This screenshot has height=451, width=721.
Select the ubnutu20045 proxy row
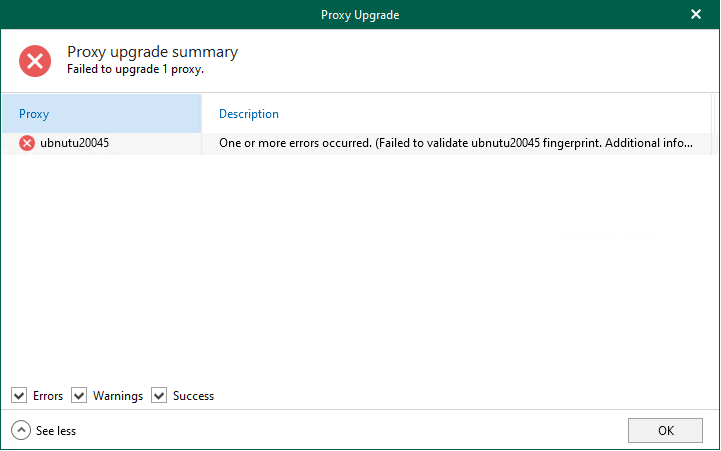point(75,143)
